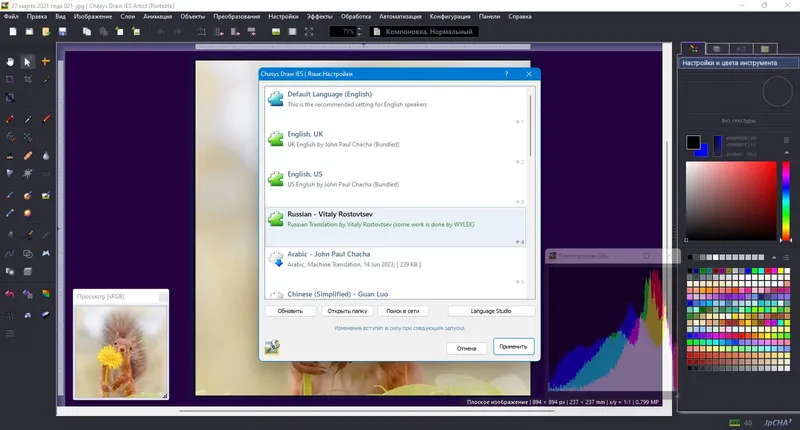
Task: Open the Изображение menu
Action: [93, 16]
